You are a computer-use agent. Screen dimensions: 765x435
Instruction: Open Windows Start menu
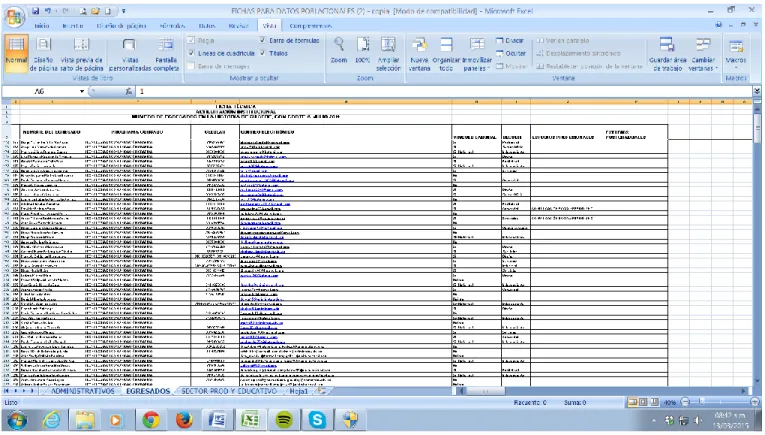(x=17, y=420)
